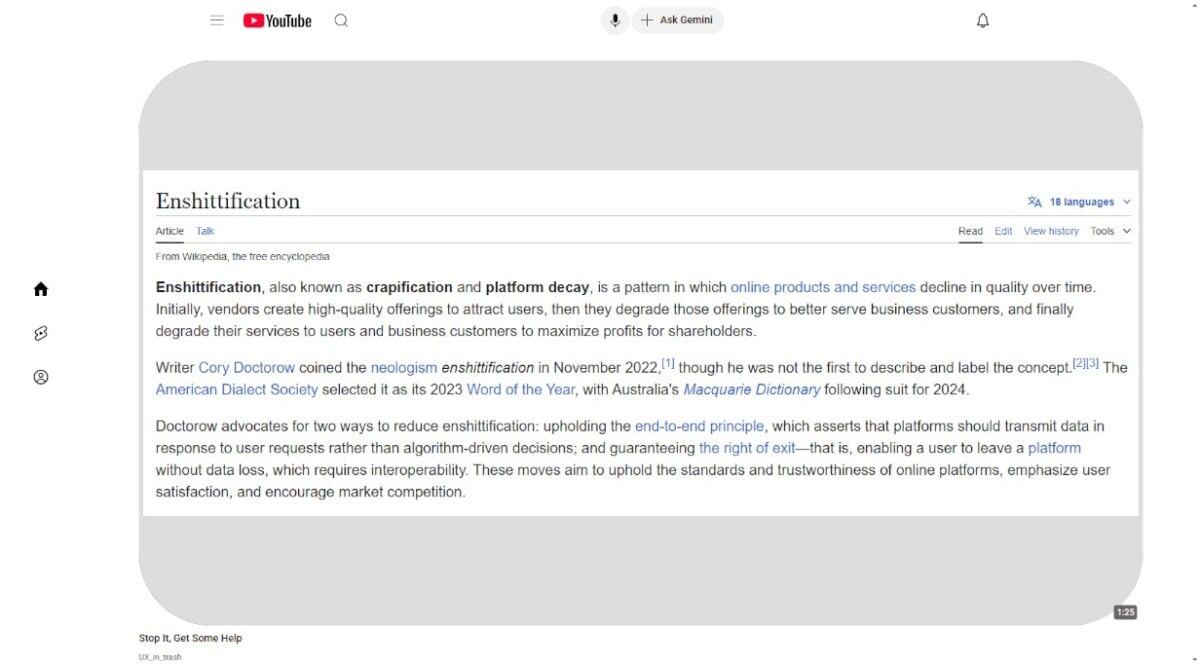Click the YouTube logo
Screen dimensions: 1200x665
[277, 20]
